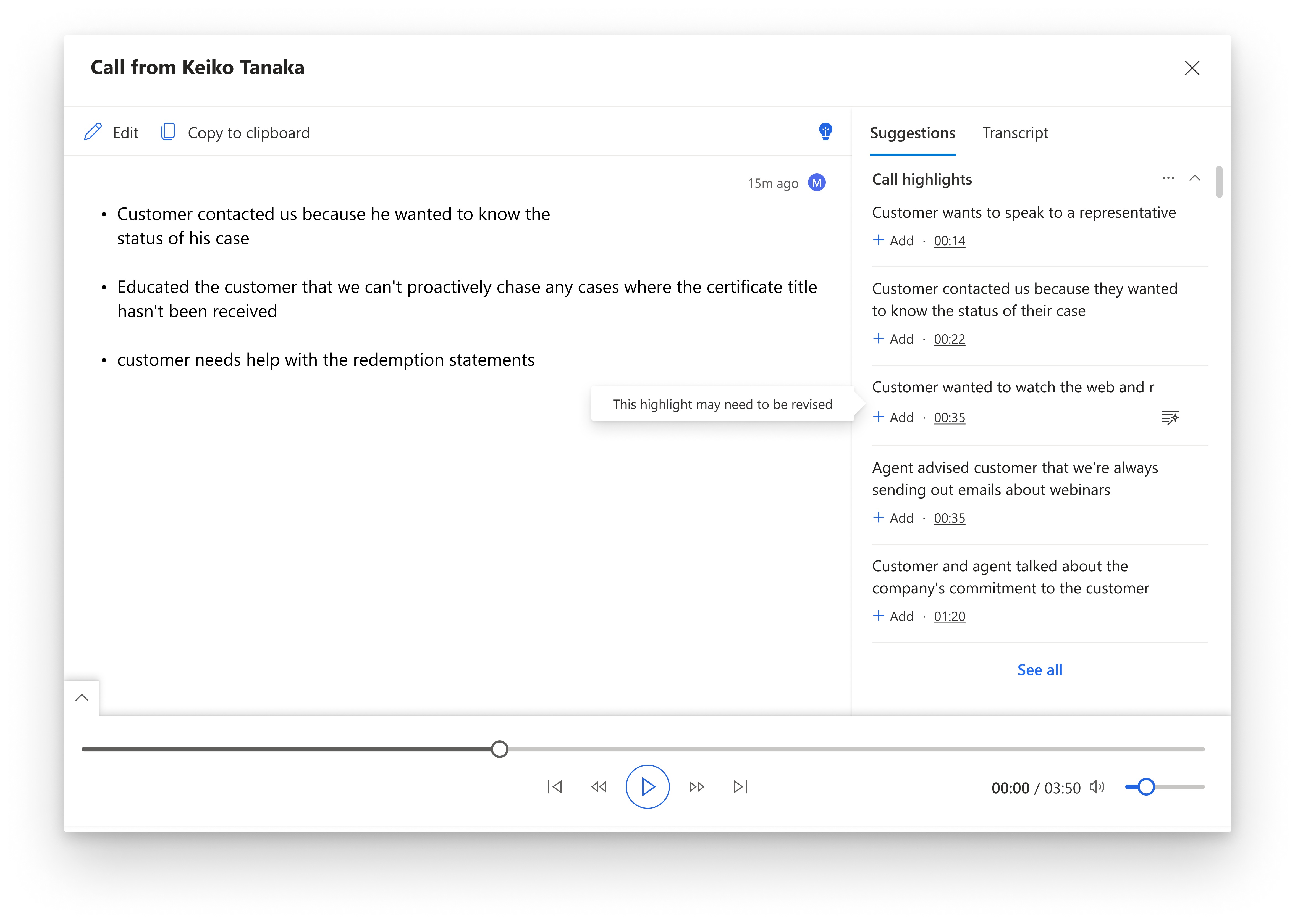Click the See all link
Screen dimensions: 1295x924
tap(1039, 670)
